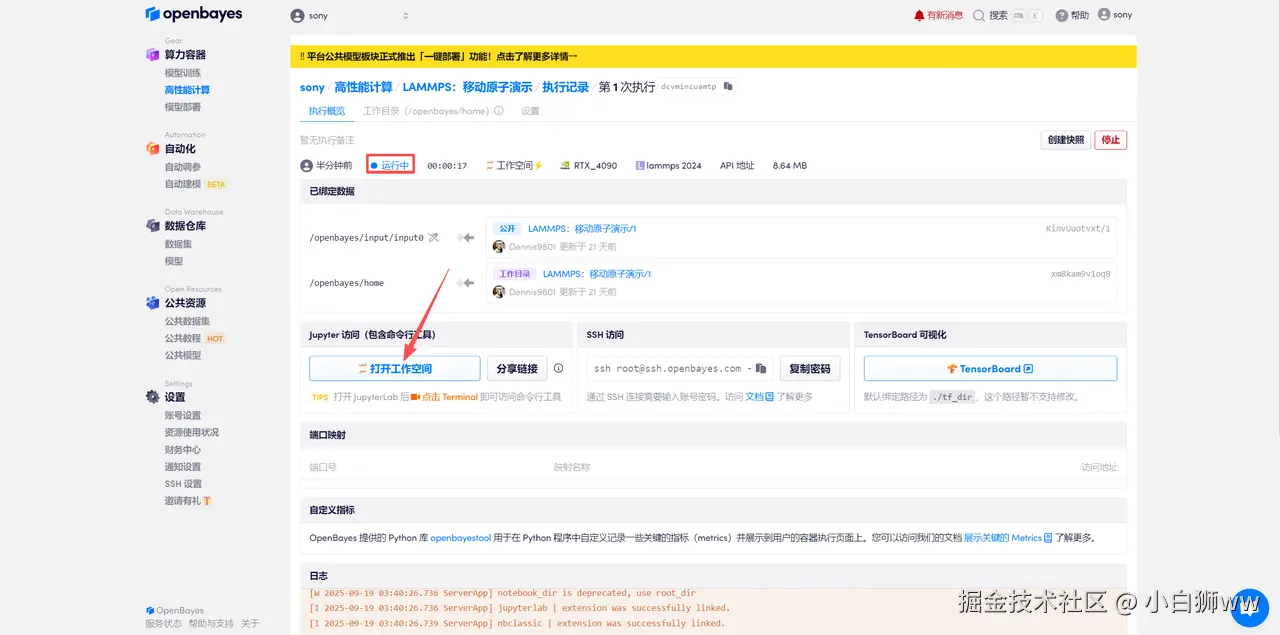Screen dimensions: 1280x635
Task: Click red 停止 button
Action: coord(1111,140)
